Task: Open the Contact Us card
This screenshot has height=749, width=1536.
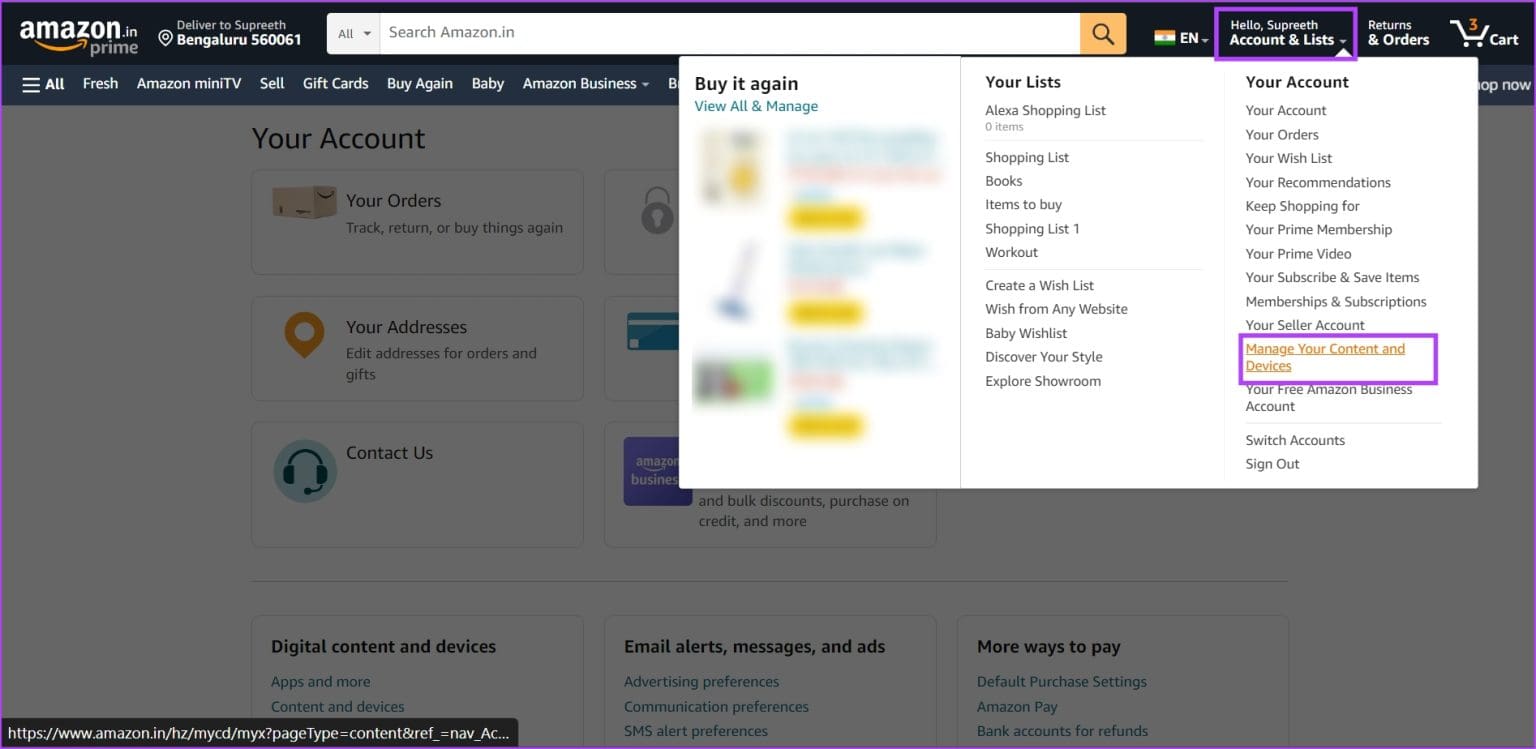Action: tap(417, 484)
